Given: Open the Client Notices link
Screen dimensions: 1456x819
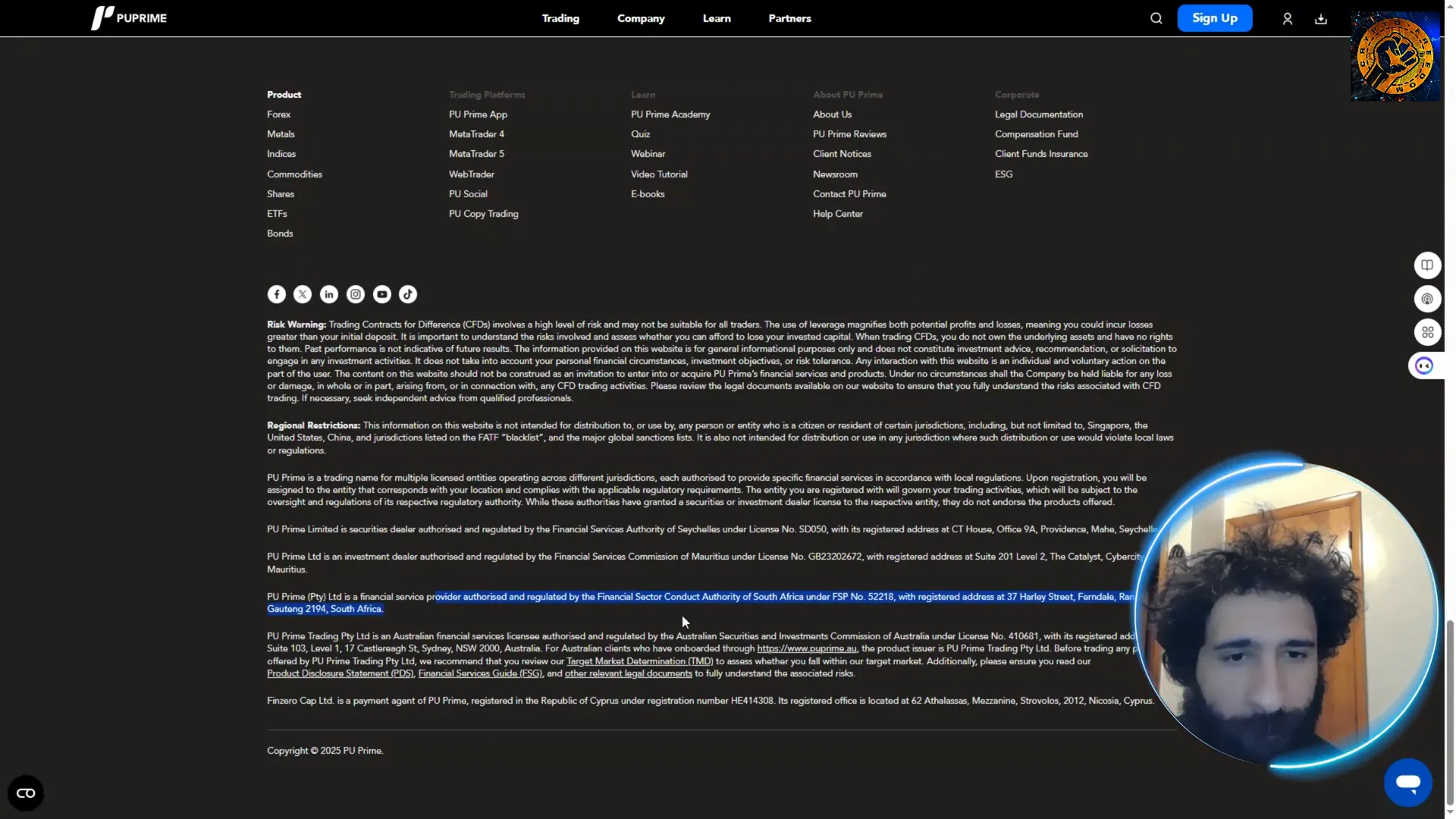Looking at the screenshot, I should point(842,154).
